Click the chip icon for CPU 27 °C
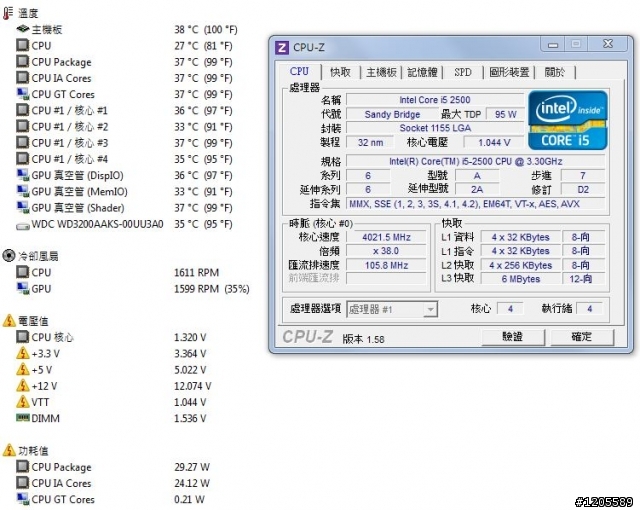 click(x=22, y=45)
